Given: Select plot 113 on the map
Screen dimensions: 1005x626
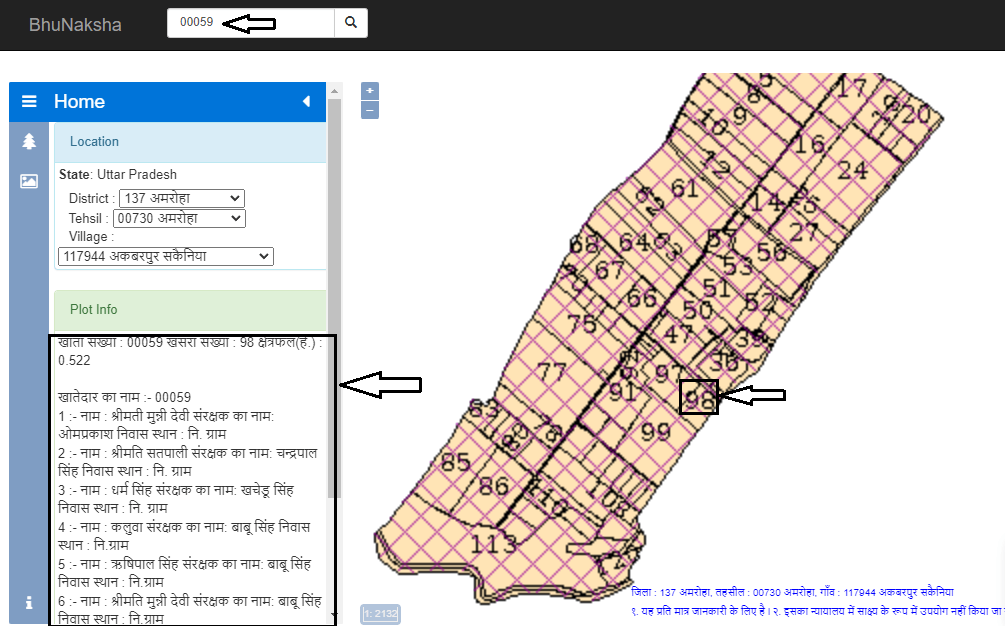Looking at the screenshot, I should click(x=494, y=544).
